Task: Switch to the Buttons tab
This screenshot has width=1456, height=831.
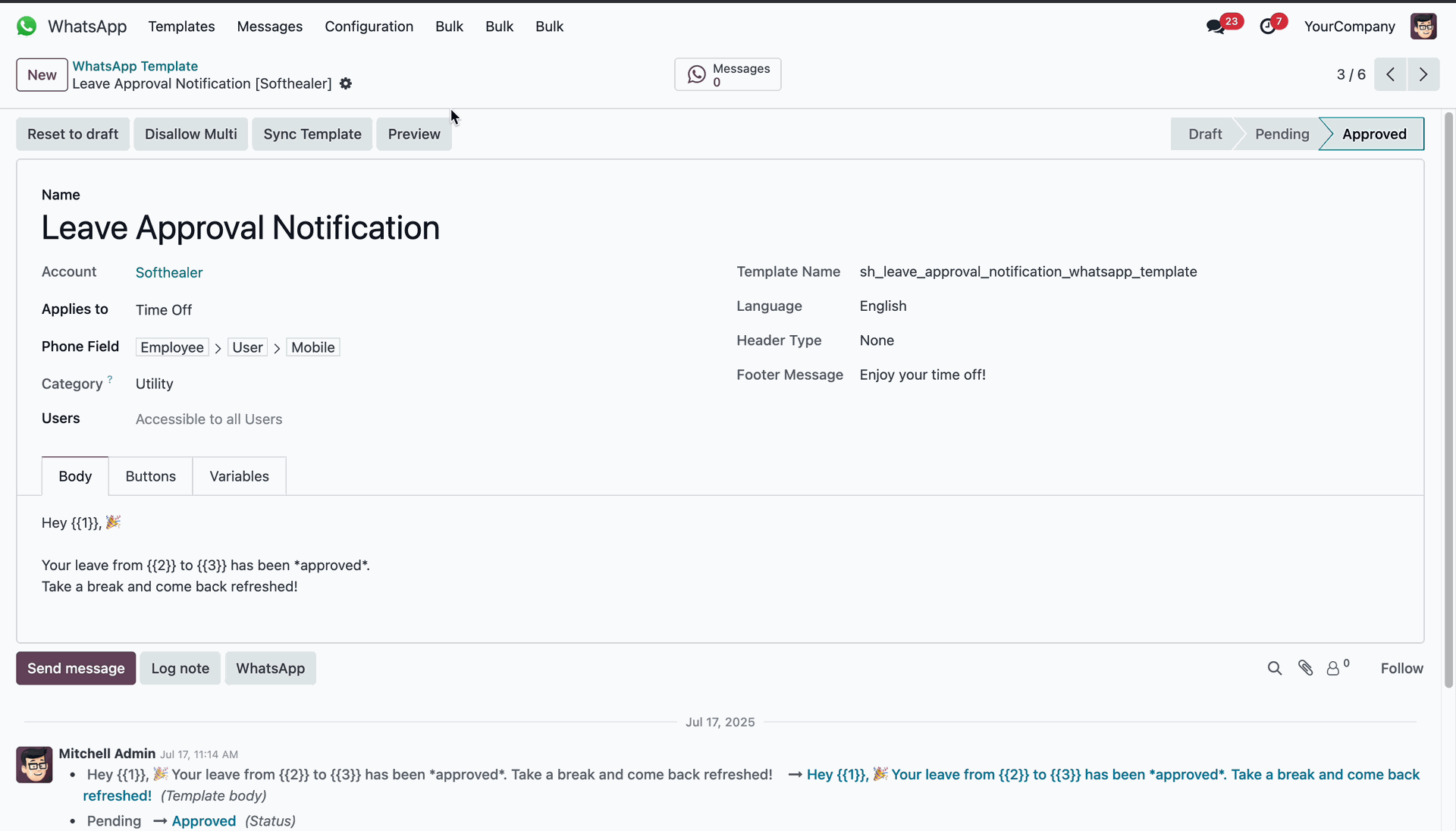Action: 150,476
